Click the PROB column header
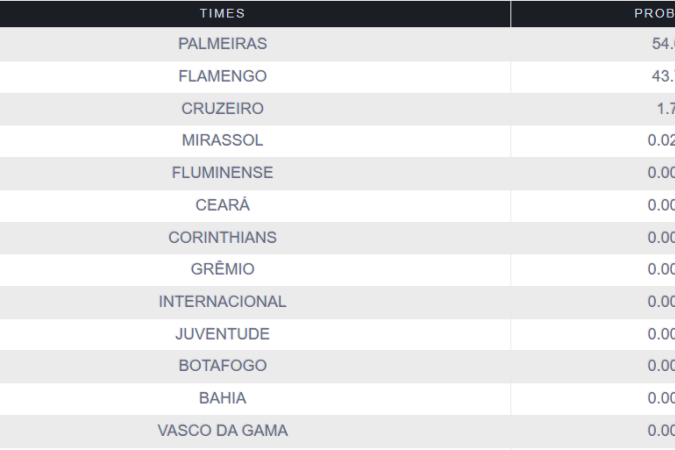Screen dimensions: 675x450 pyautogui.click(x=654, y=13)
